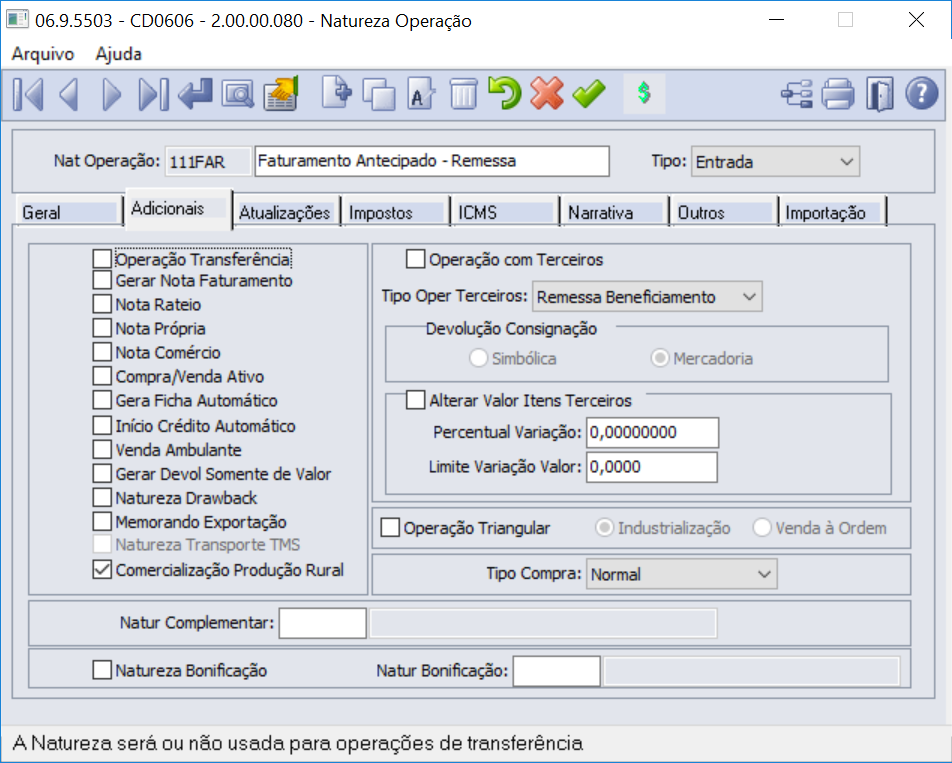Viewport: 952px width, 763px height.
Task: Tick Venda Ambulante checkbox
Action: point(102,449)
